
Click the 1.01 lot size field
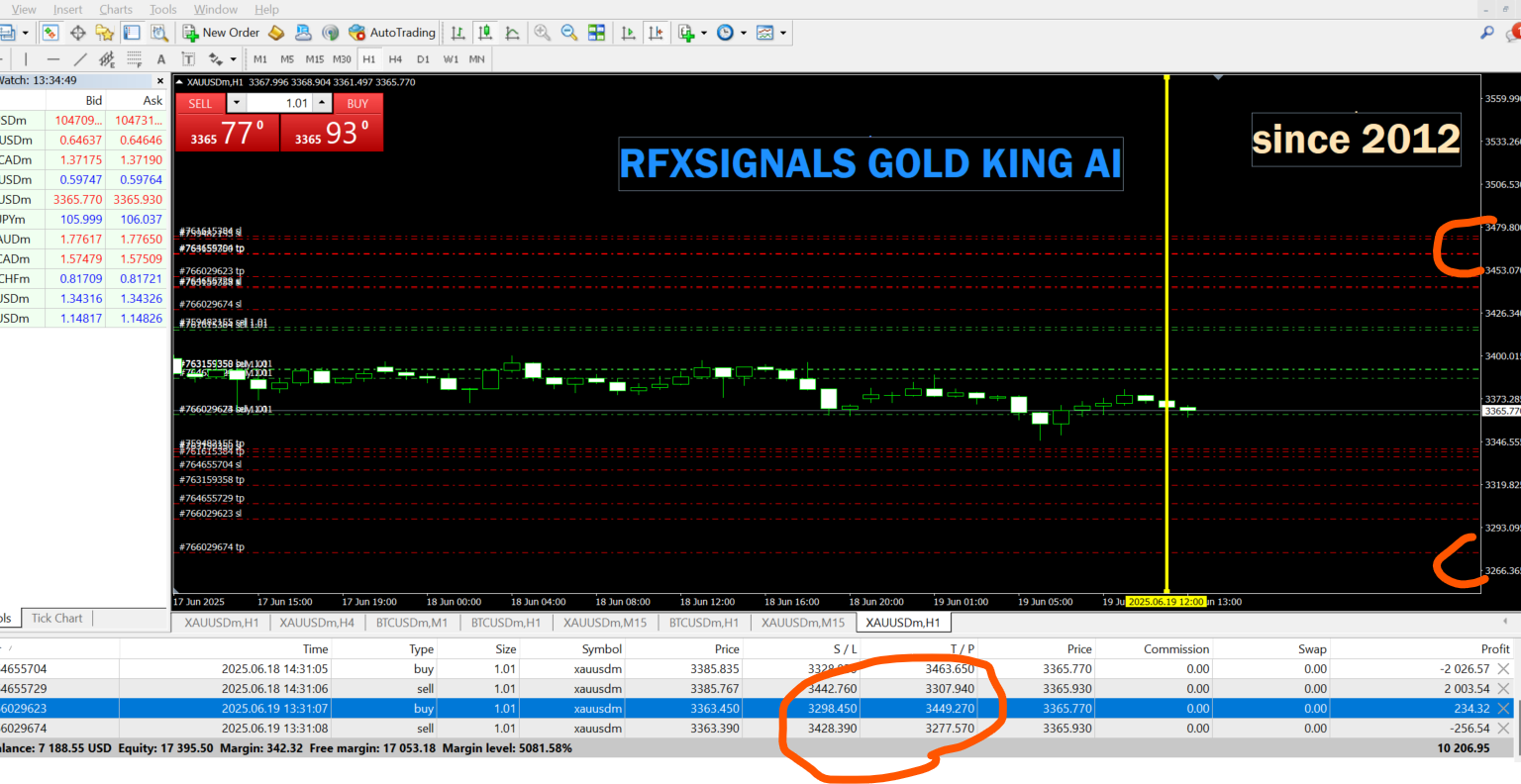279,103
